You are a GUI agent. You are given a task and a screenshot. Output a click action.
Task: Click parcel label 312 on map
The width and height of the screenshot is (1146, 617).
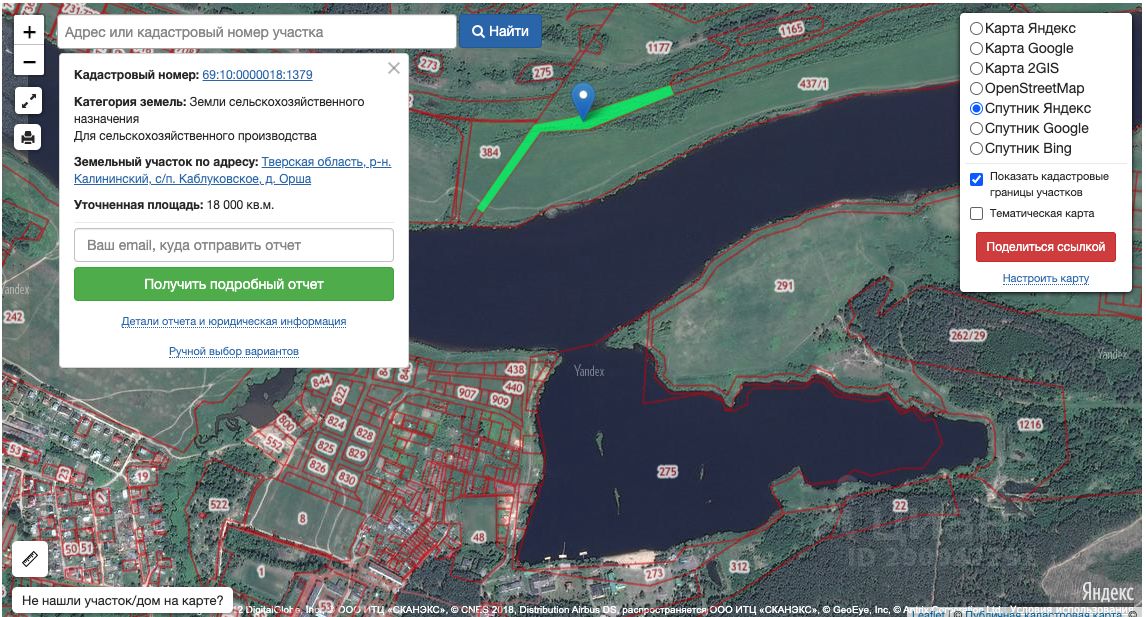coord(739,567)
